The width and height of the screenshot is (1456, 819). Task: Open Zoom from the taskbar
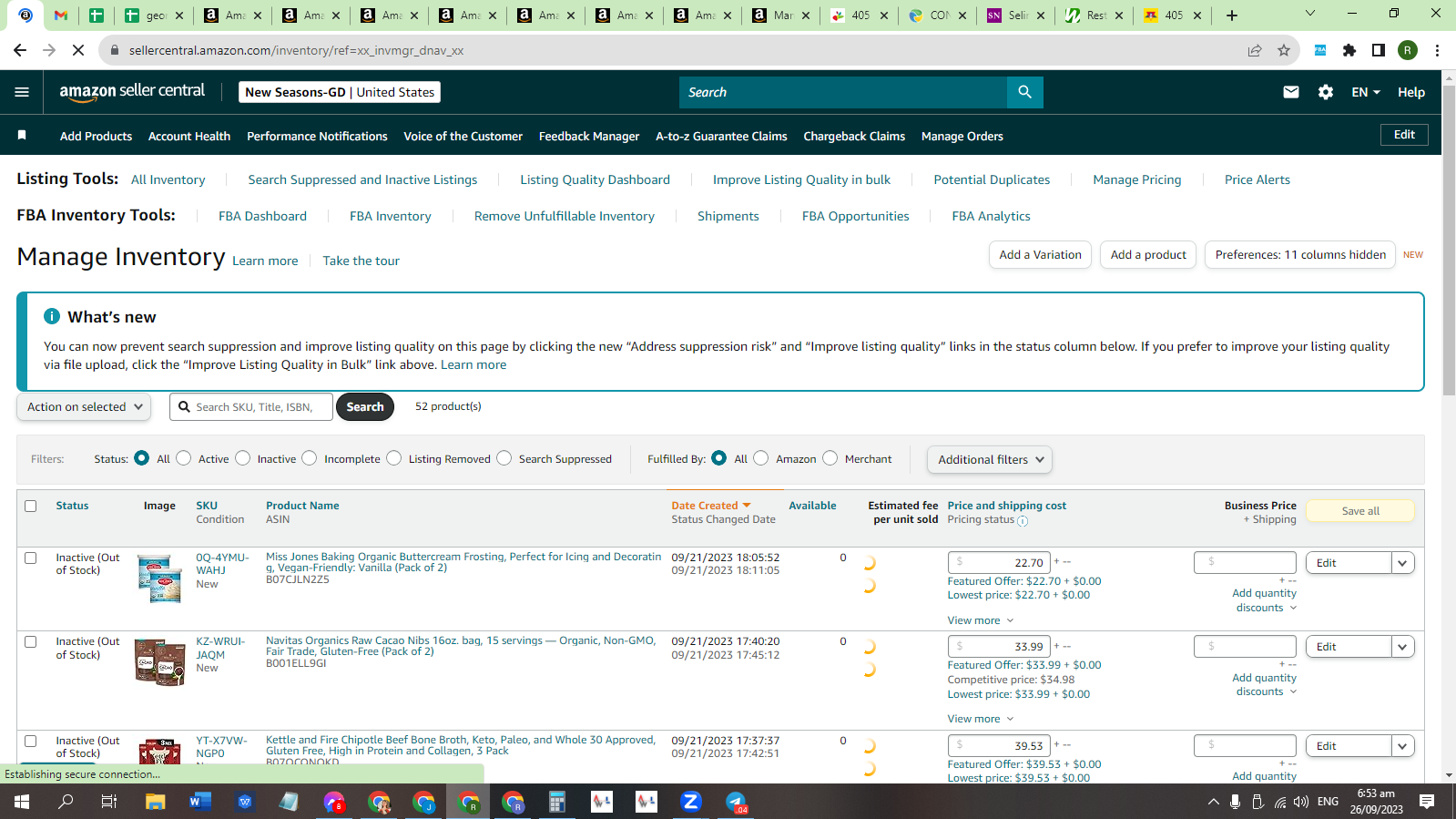(691, 802)
